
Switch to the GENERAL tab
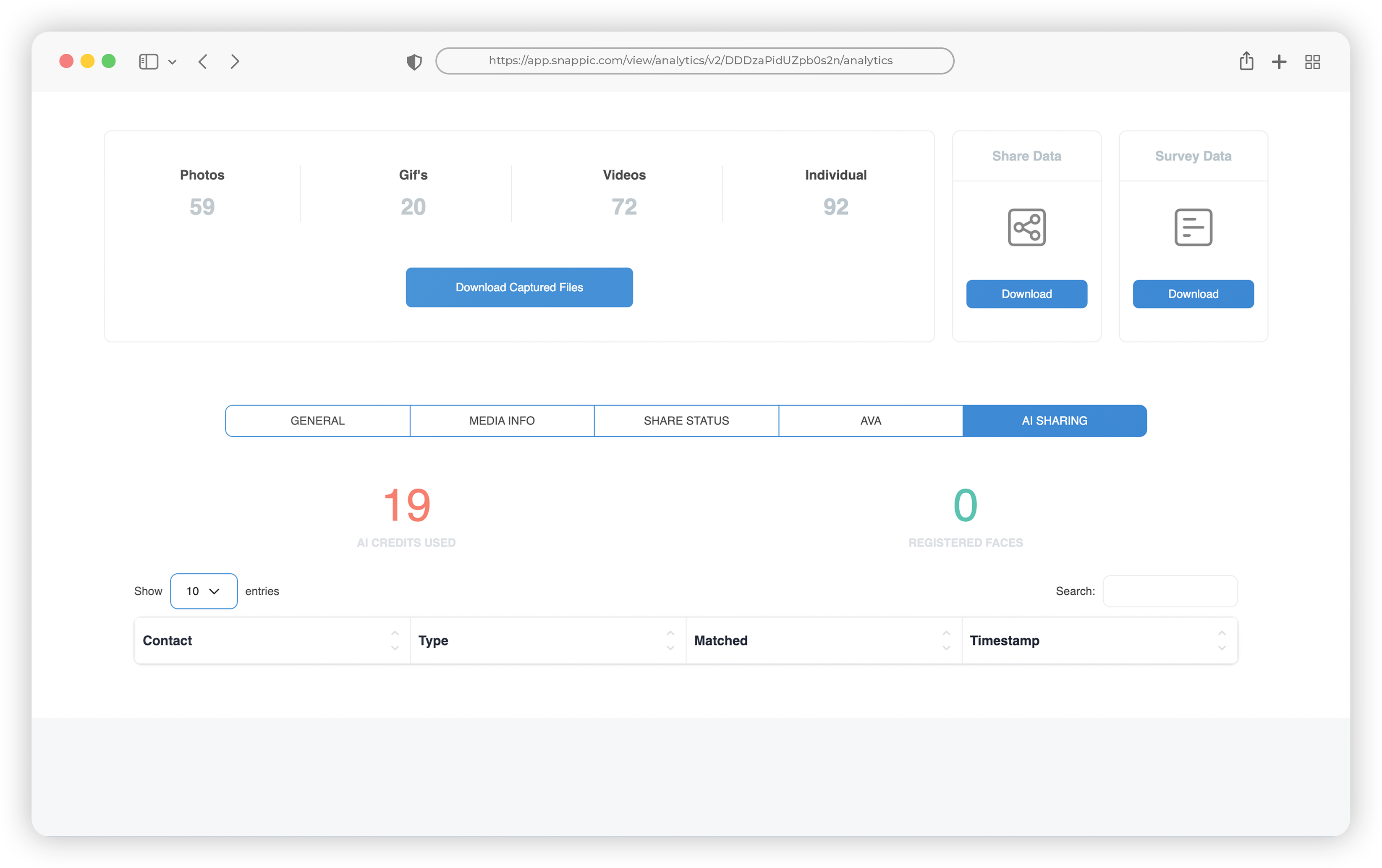(x=317, y=421)
